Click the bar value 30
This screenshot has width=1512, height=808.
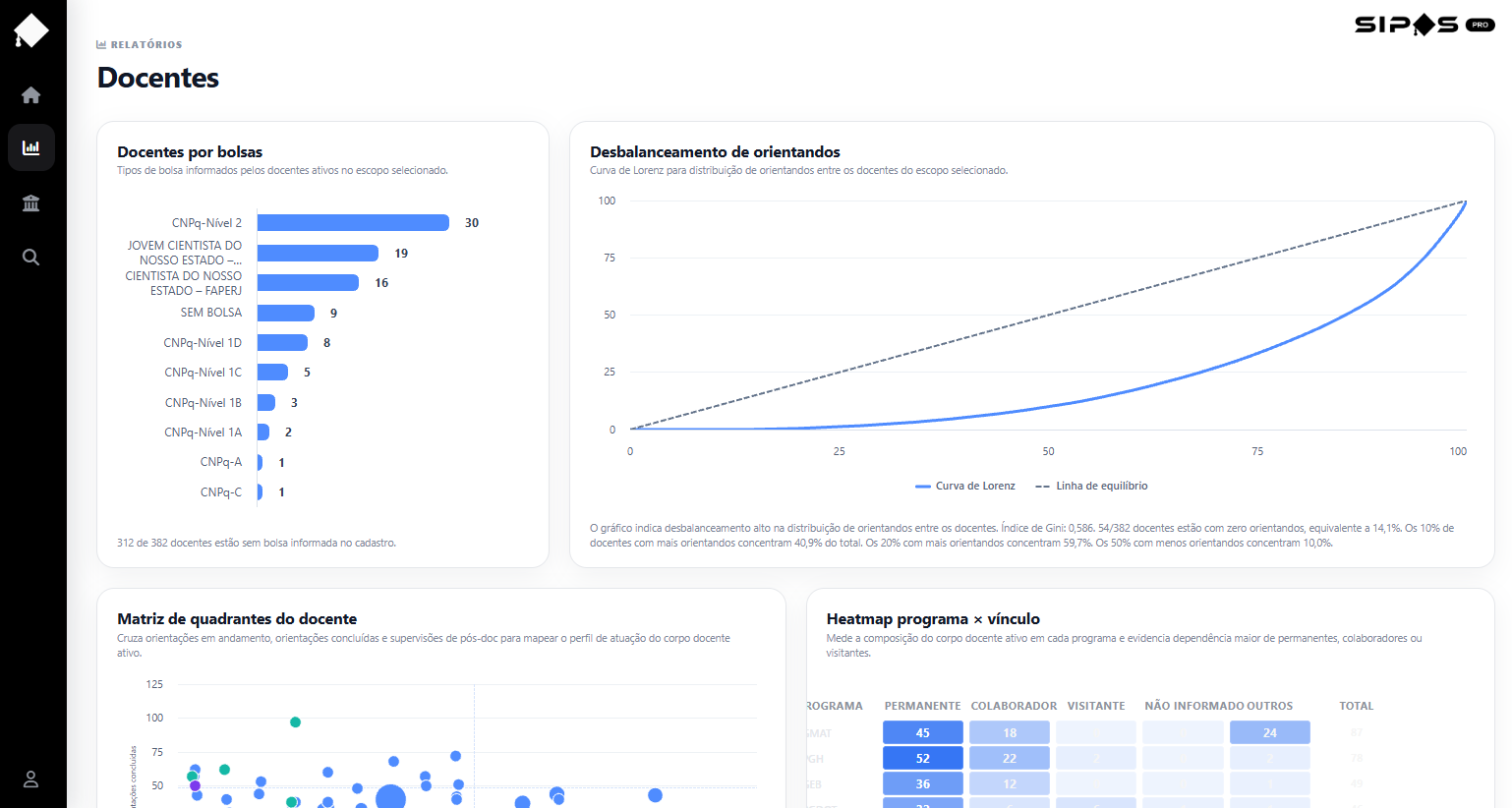click(x=472, y=223)
